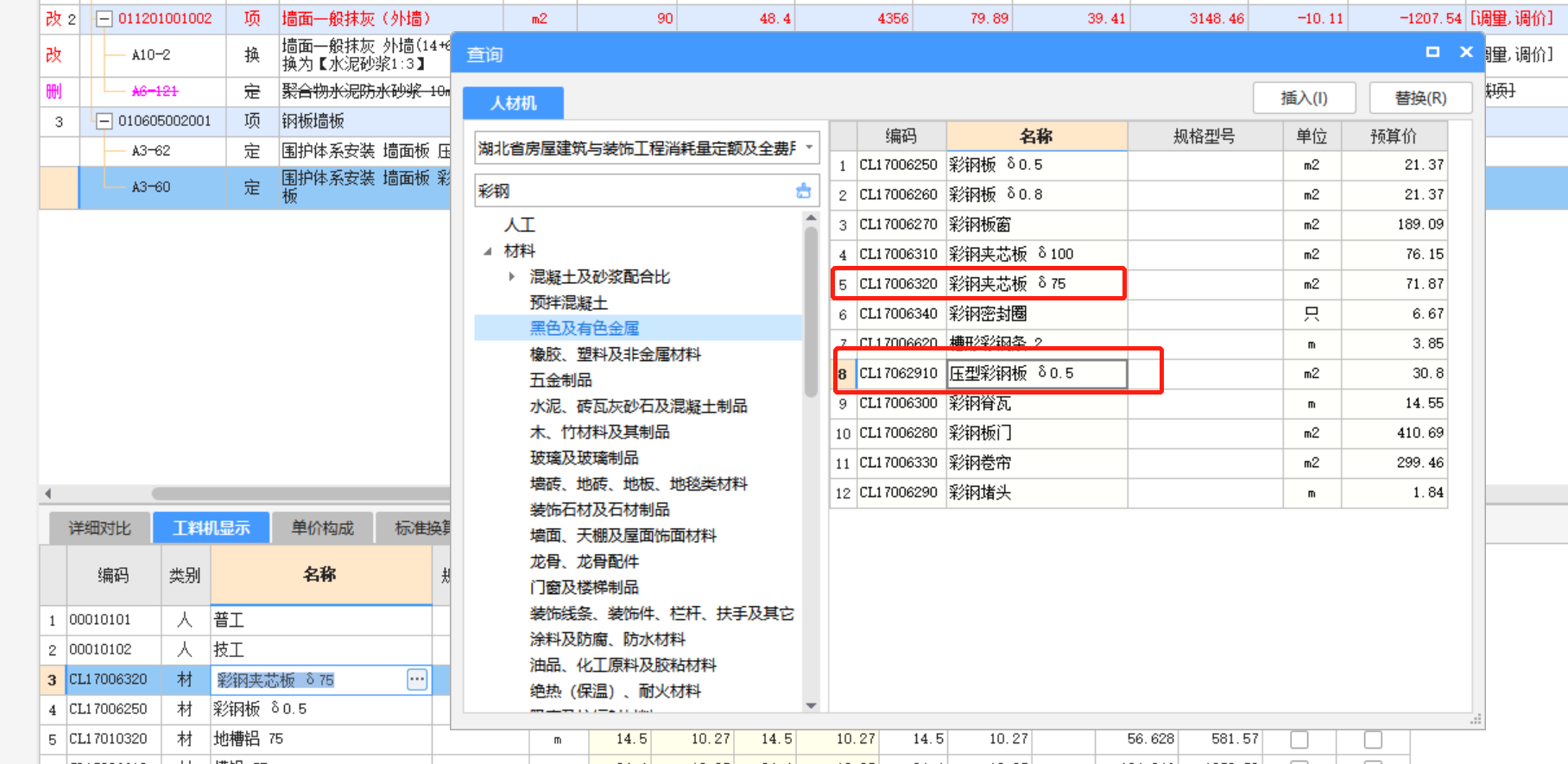Select the 五金制品 category

(561, 380)
